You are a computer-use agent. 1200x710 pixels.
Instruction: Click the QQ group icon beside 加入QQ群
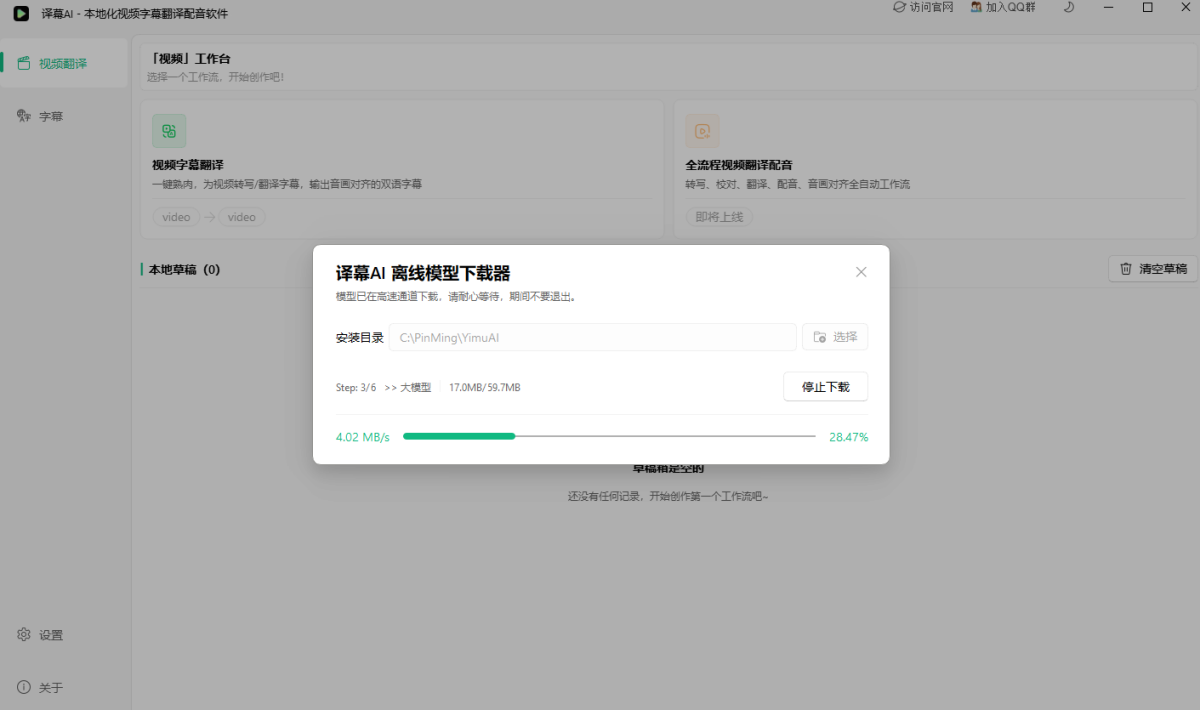coord(977,7)
